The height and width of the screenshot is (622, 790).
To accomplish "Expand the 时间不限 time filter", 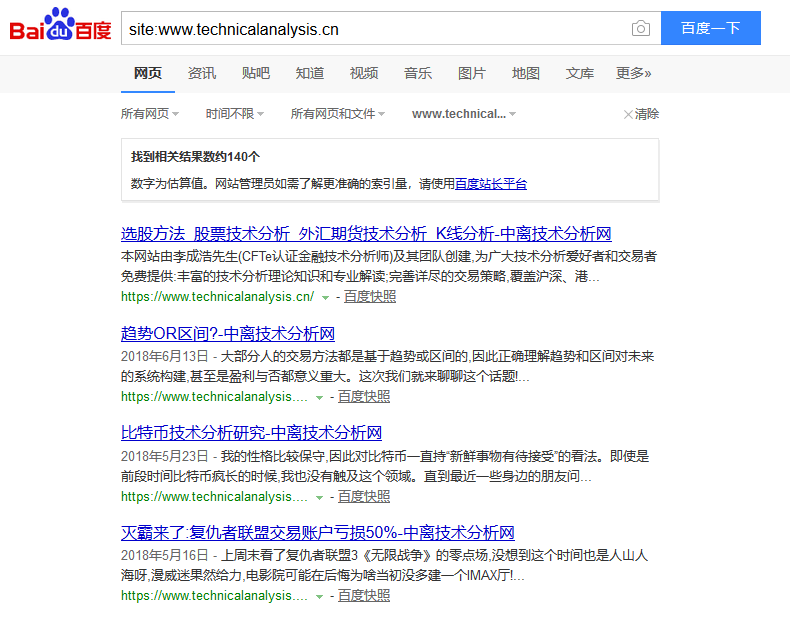I will click(x=234, y=114).
